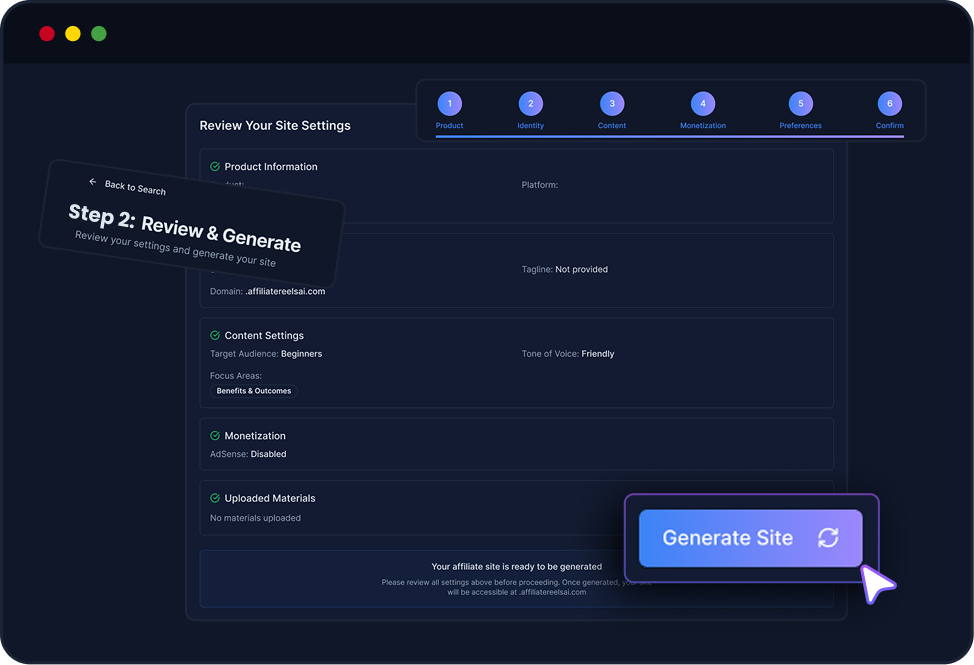Jump to step 2 Identity circle

tap(530, 104)
